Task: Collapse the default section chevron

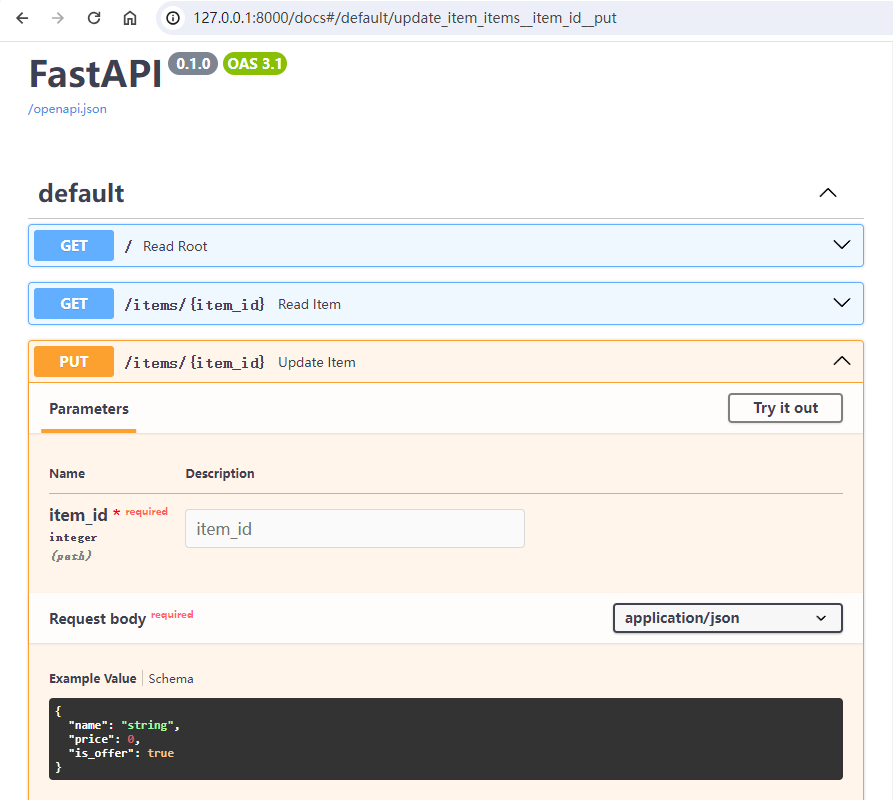Action: coord(828,193)
